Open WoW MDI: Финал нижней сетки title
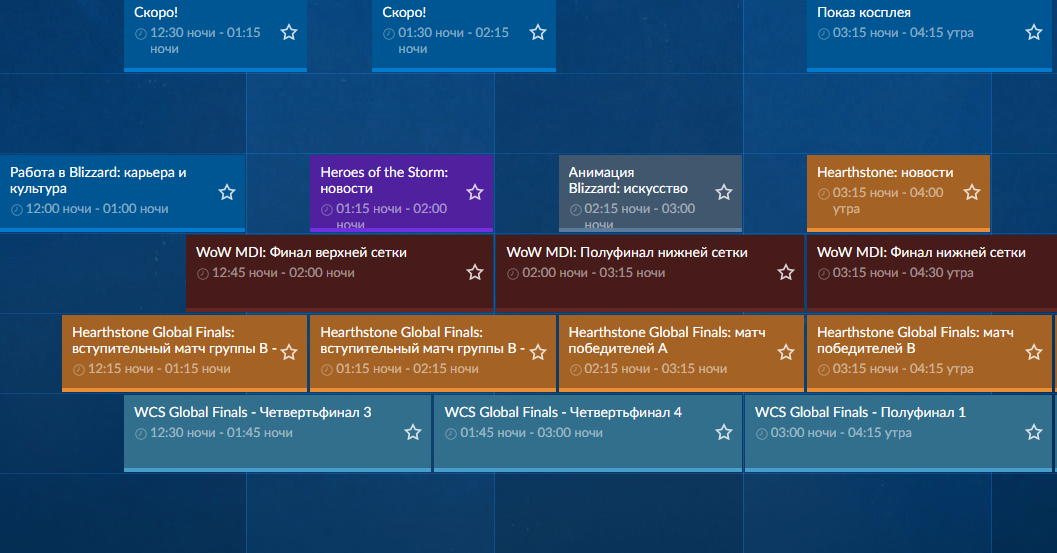Image resolution: width=1057 pixels, height=553 pixels. tap(921, 252)
